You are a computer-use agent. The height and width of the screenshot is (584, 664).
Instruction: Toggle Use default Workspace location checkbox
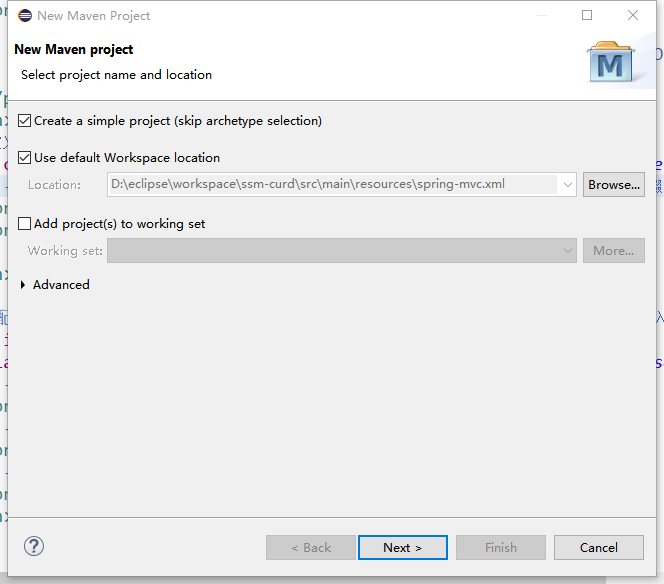[x=25, y=158]
